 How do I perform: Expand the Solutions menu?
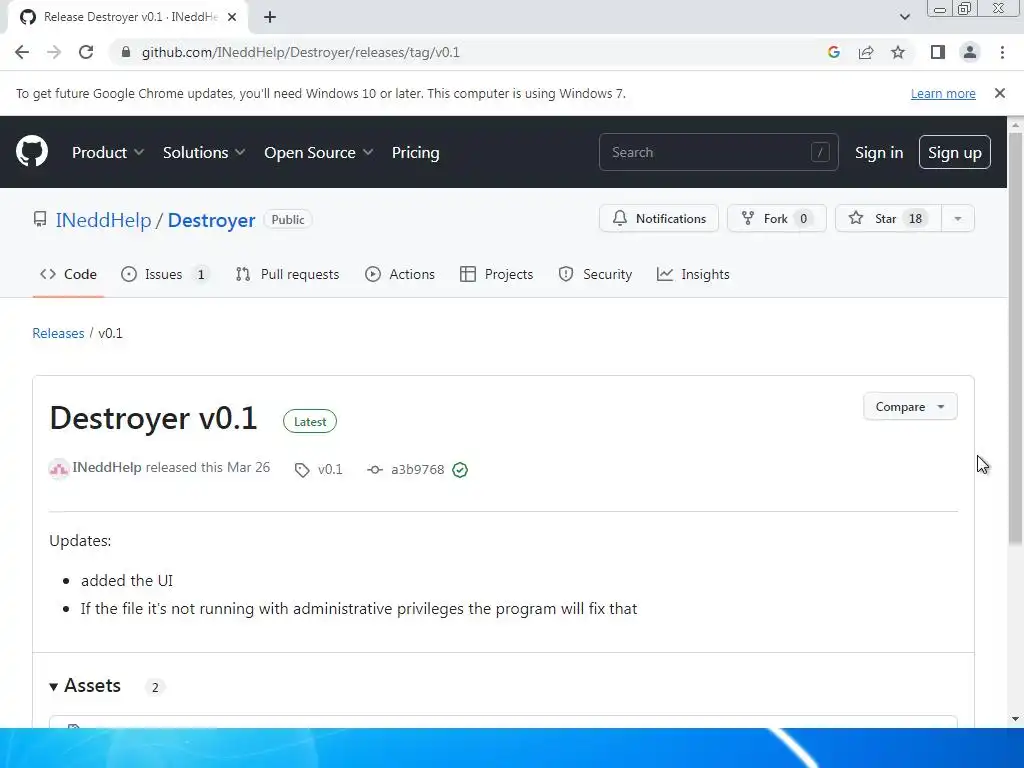[x=204, y=152]
